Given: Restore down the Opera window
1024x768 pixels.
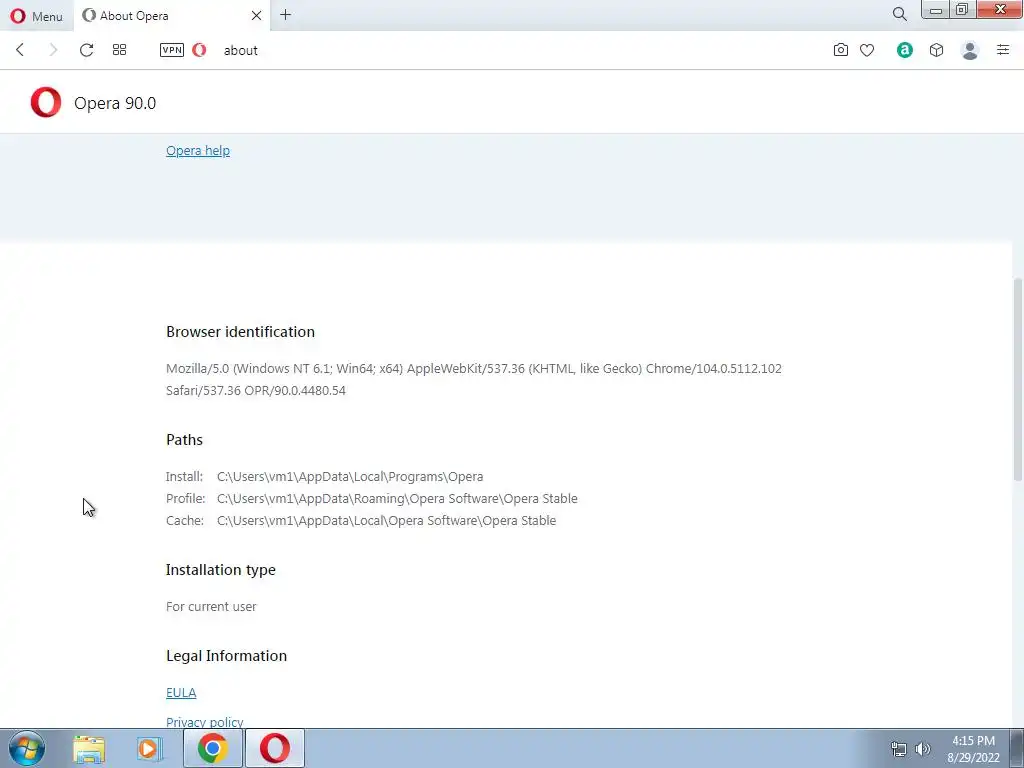Looking at the screenshot, I should [x=962, y=10].
